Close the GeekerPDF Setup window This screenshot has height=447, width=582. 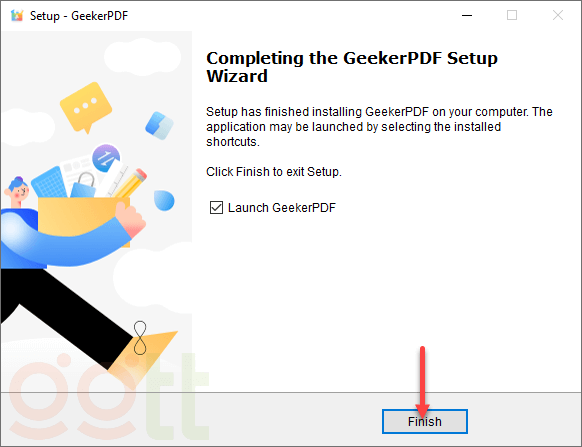point(558,16)
